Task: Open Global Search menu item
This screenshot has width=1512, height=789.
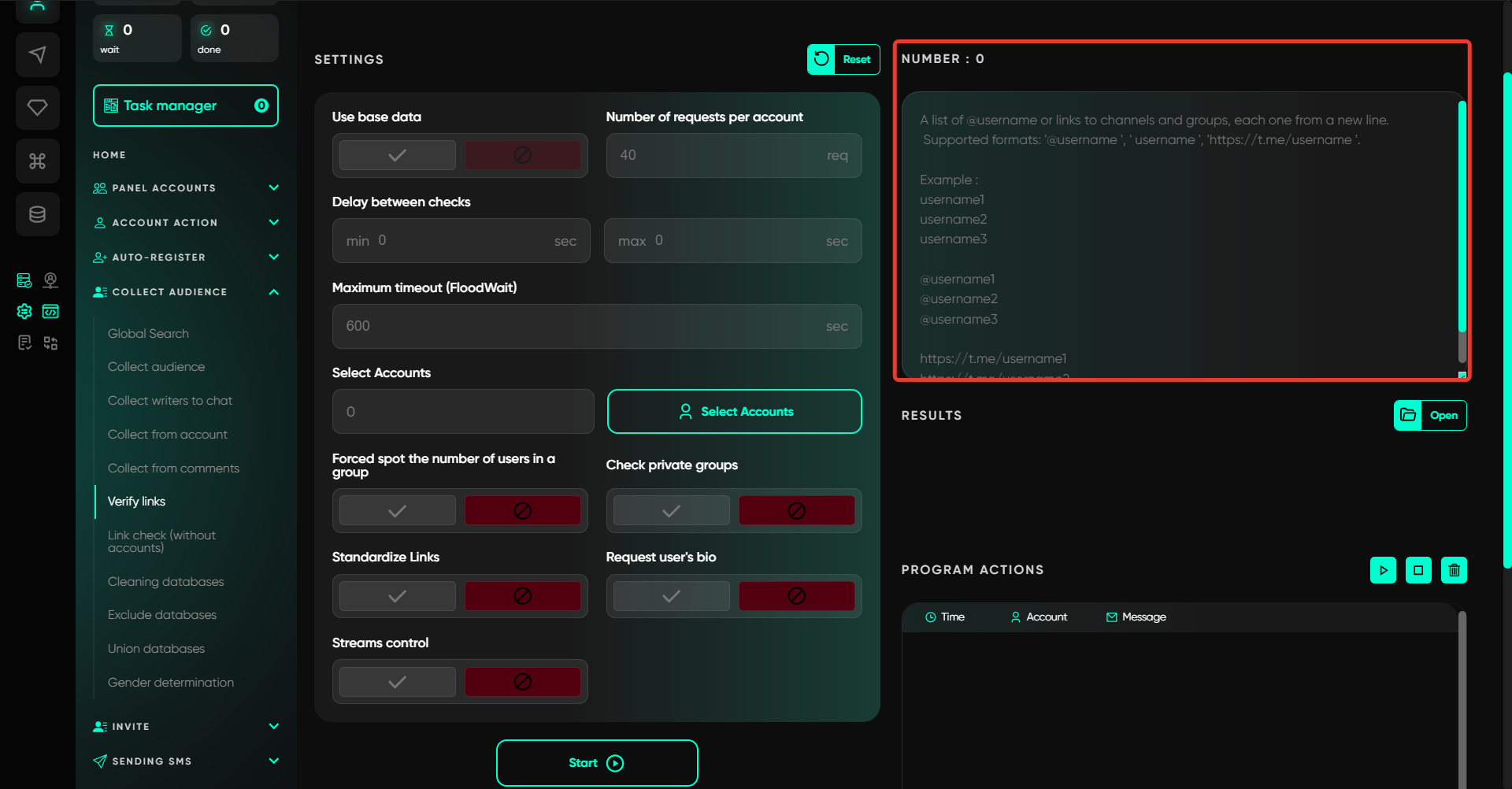Action: tap(148, 334)
